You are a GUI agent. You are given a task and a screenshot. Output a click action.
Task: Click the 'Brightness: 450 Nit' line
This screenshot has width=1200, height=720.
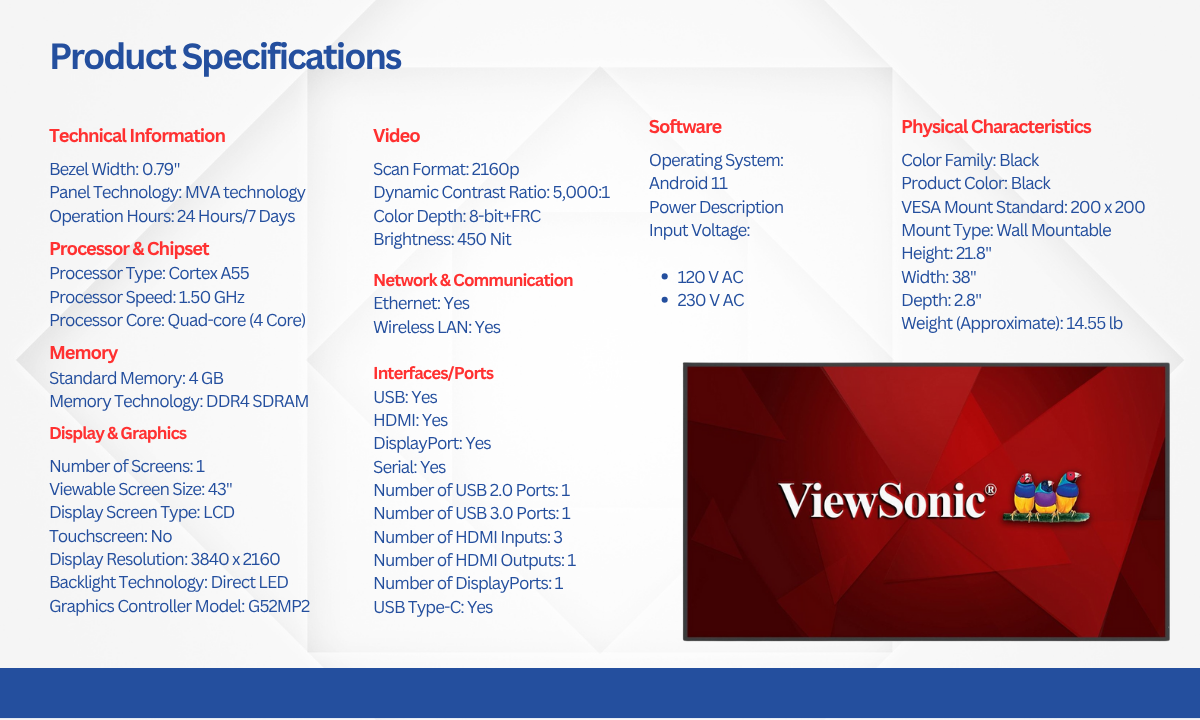[x=442, y=239]
